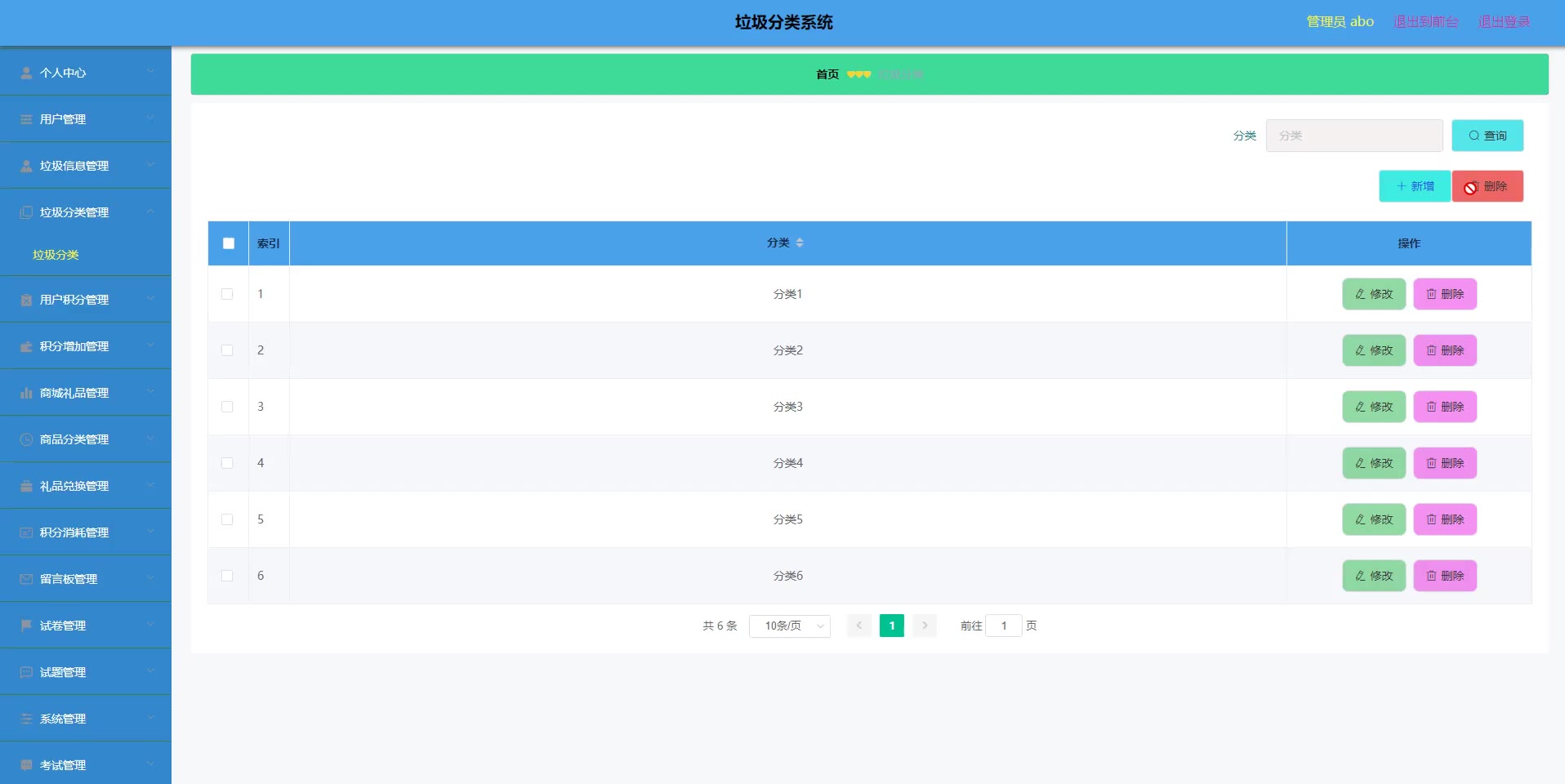1565x784 pixels.
Task: Click the 前往 page number input
Action: pos(1004,626)
